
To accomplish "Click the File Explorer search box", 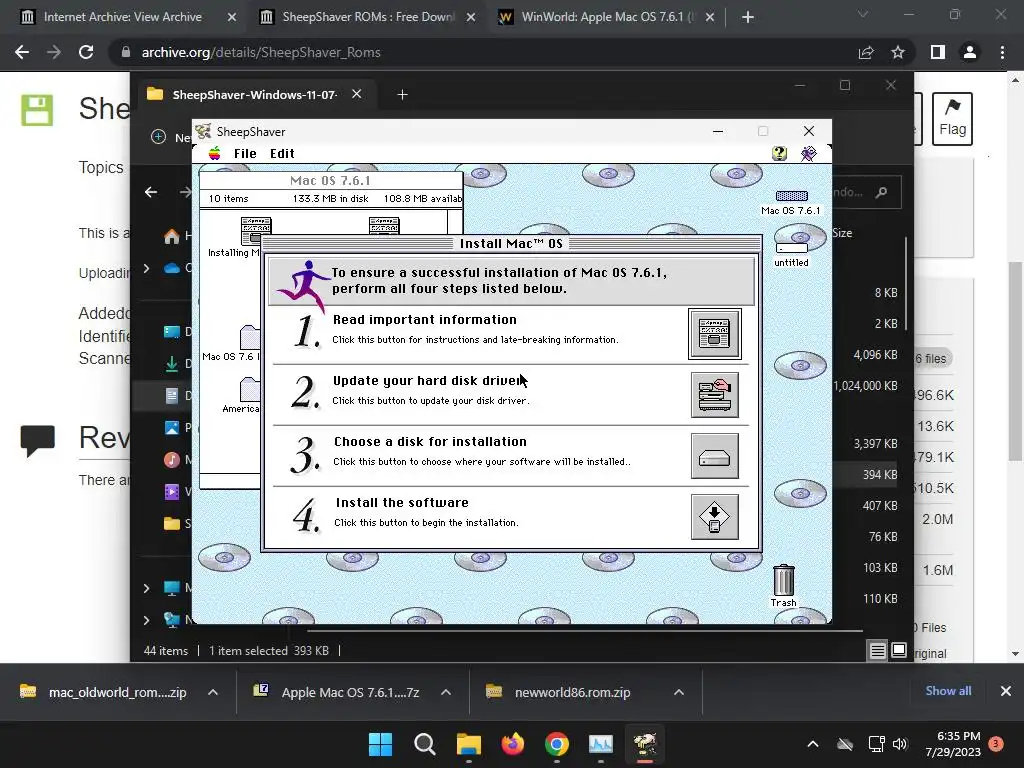I will click(x=866, y=192).
